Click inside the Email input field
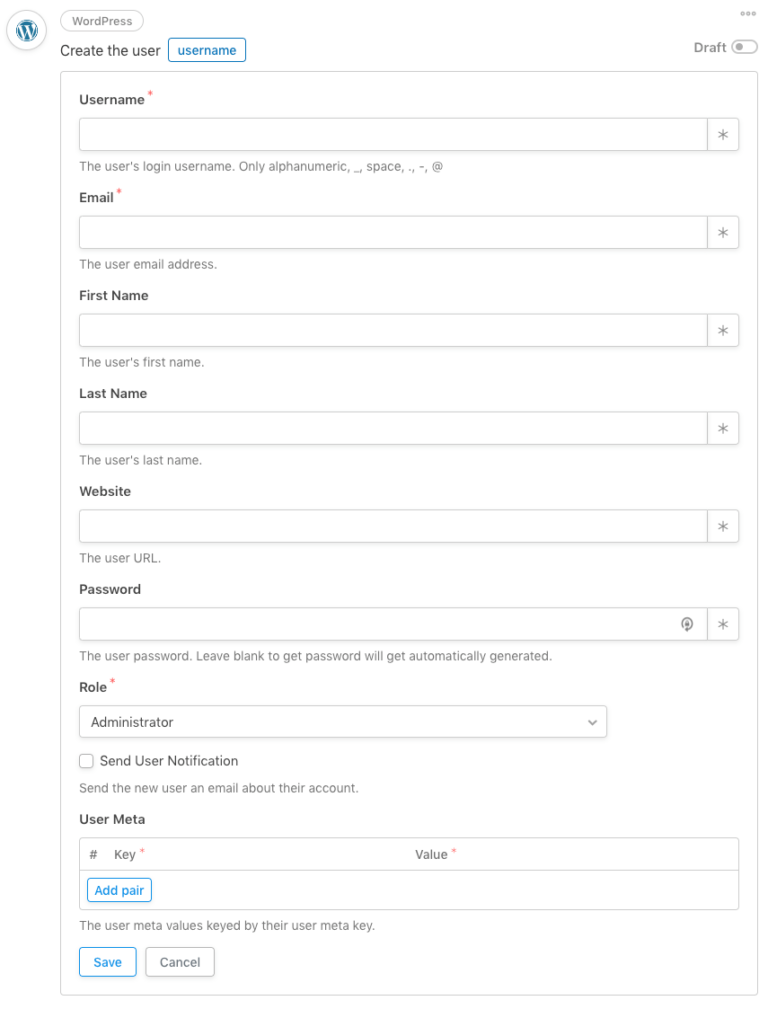This screenshot has height=1009, width=768. pos(392,232)
